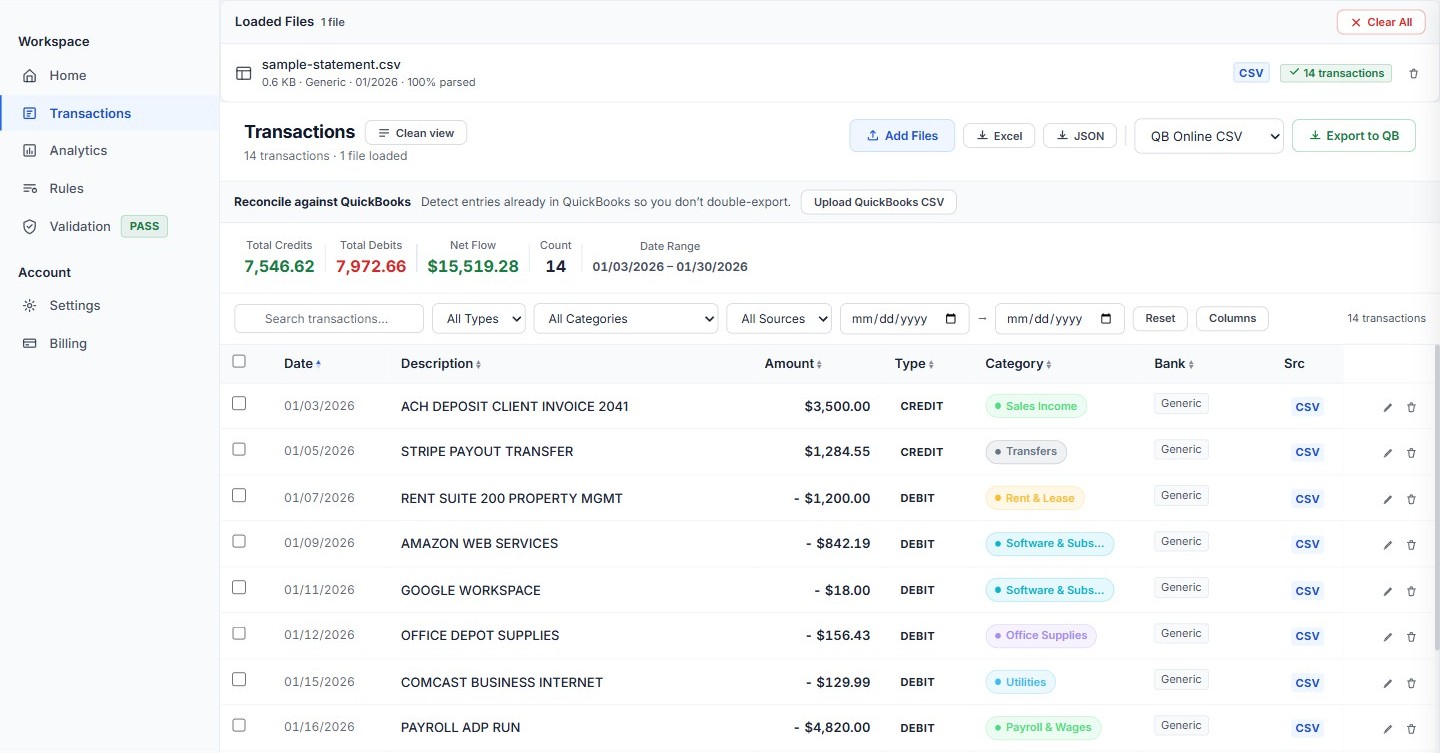Open the All Categories filter dropdown

click(x=626, y=319)
